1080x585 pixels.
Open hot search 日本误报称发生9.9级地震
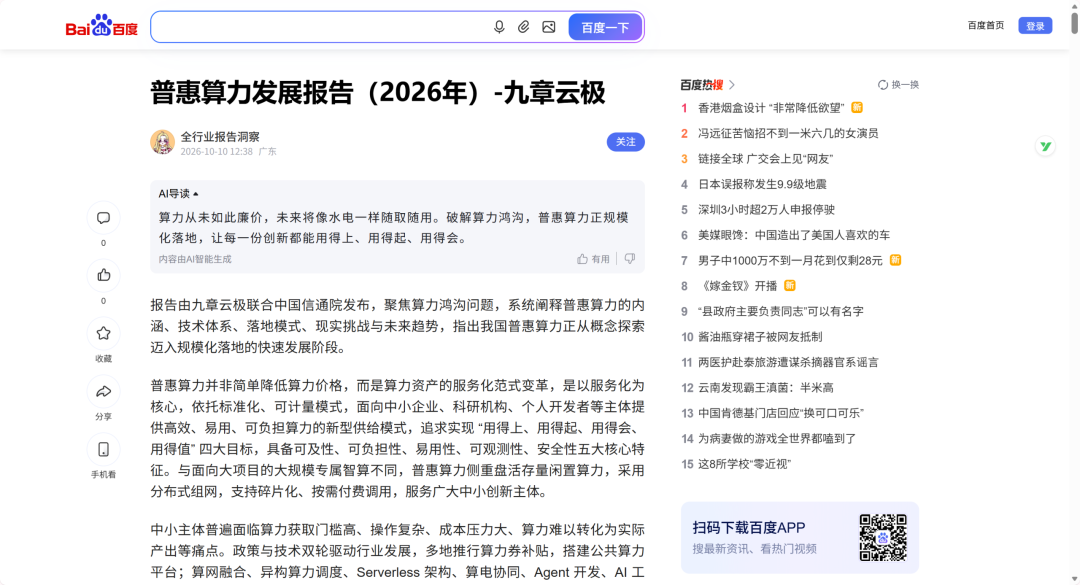762,184
